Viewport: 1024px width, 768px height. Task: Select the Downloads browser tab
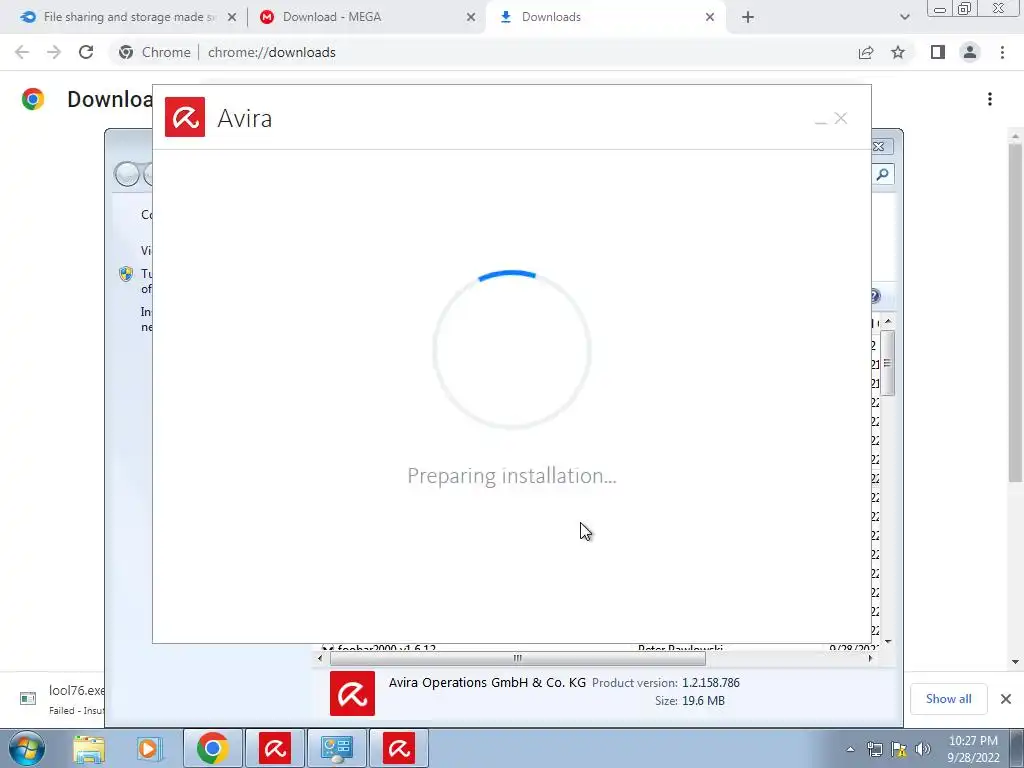pyautogui.click(x=604, y=17)
